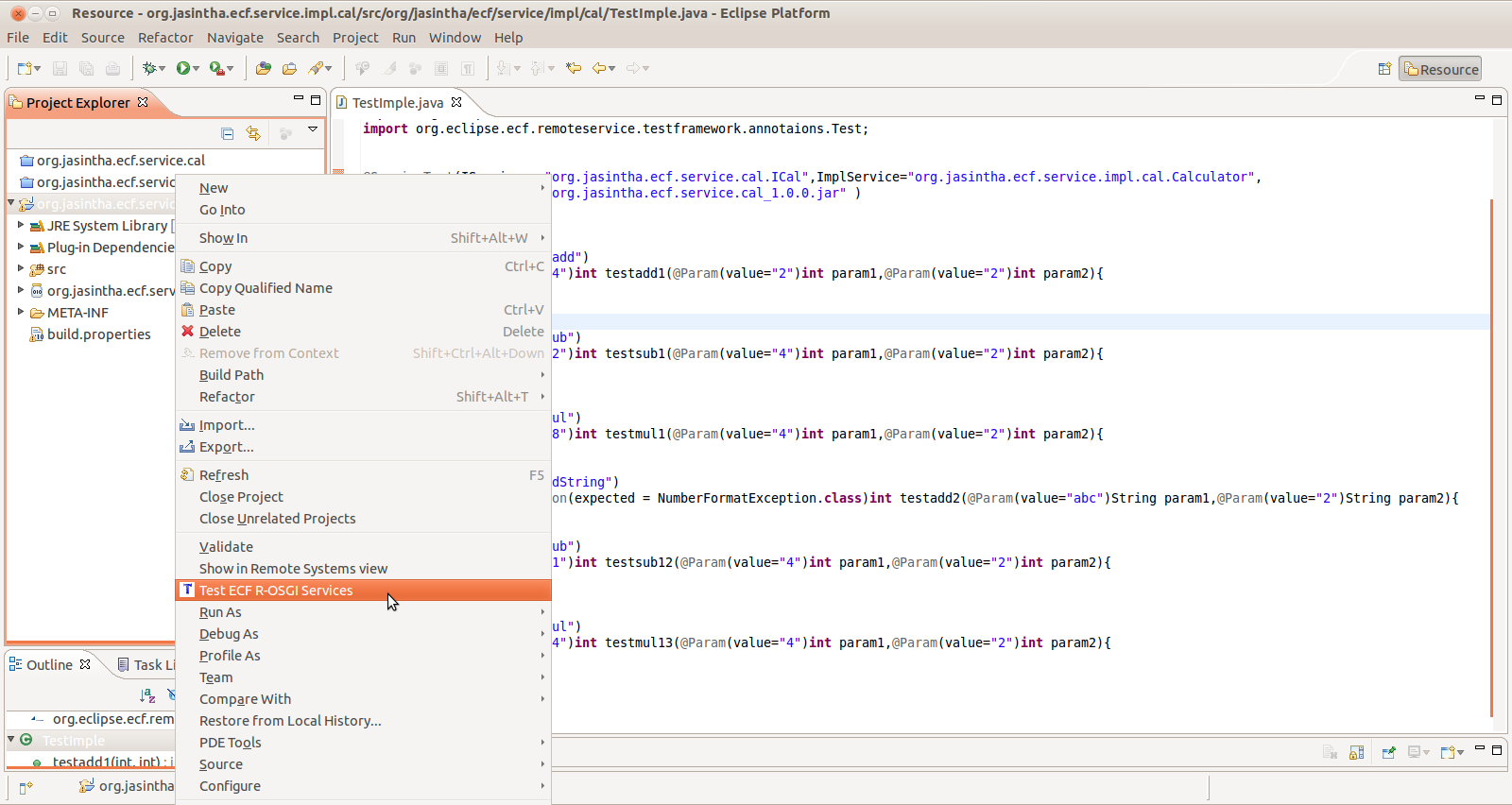Open the New submenu in context menu
The height and width of the screenshot is (805, 1512).
coord(364,188)
